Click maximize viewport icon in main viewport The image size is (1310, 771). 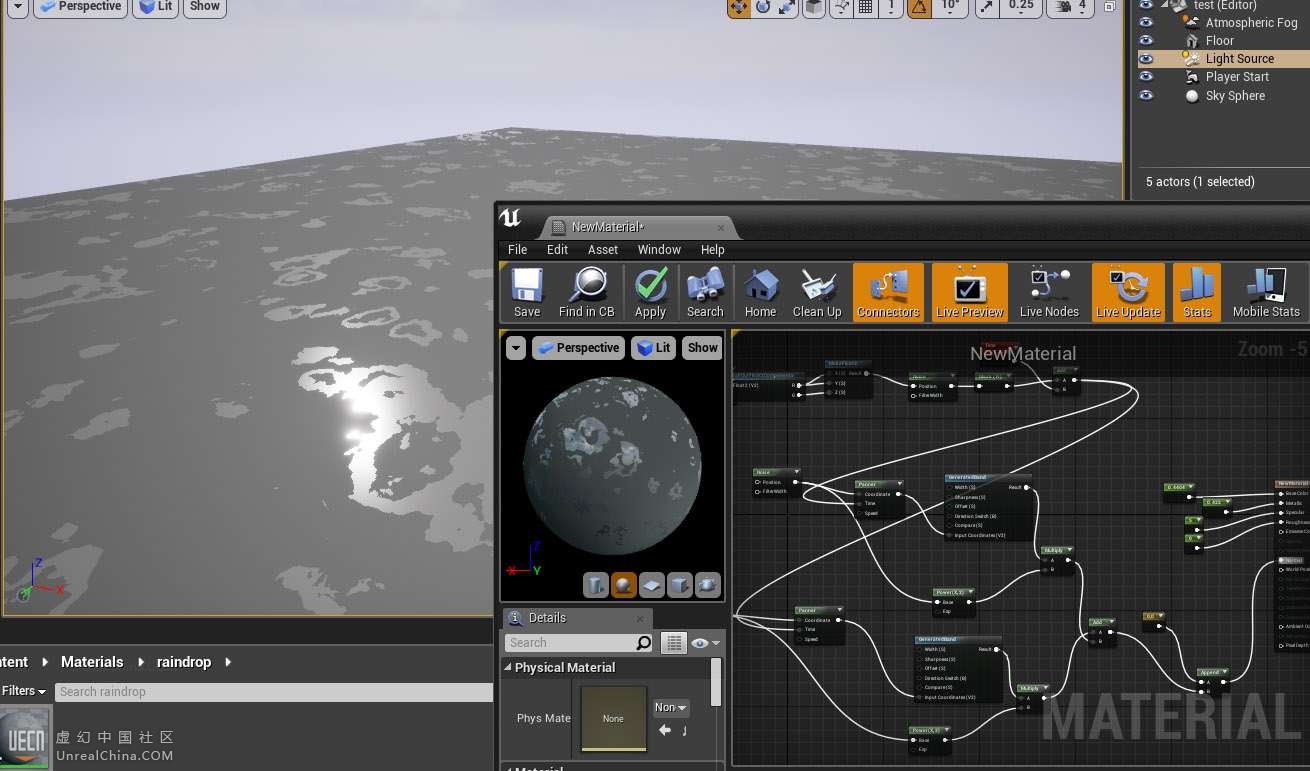[x=1110, y=7]
